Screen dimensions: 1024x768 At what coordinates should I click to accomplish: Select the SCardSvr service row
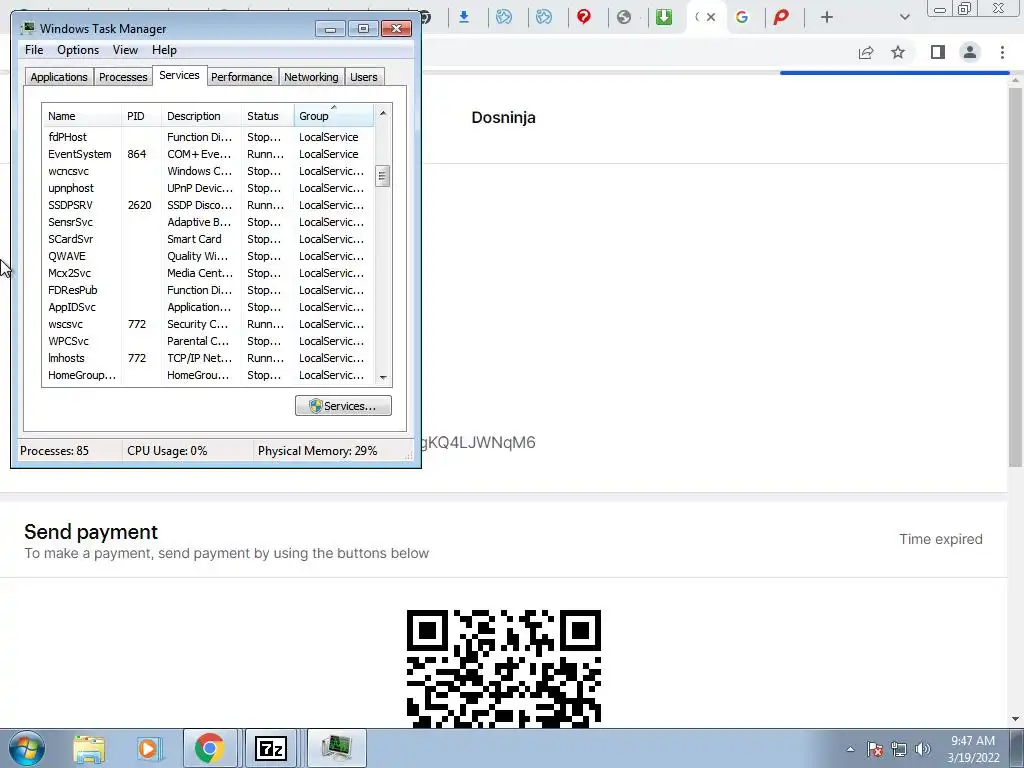[208, 239]
